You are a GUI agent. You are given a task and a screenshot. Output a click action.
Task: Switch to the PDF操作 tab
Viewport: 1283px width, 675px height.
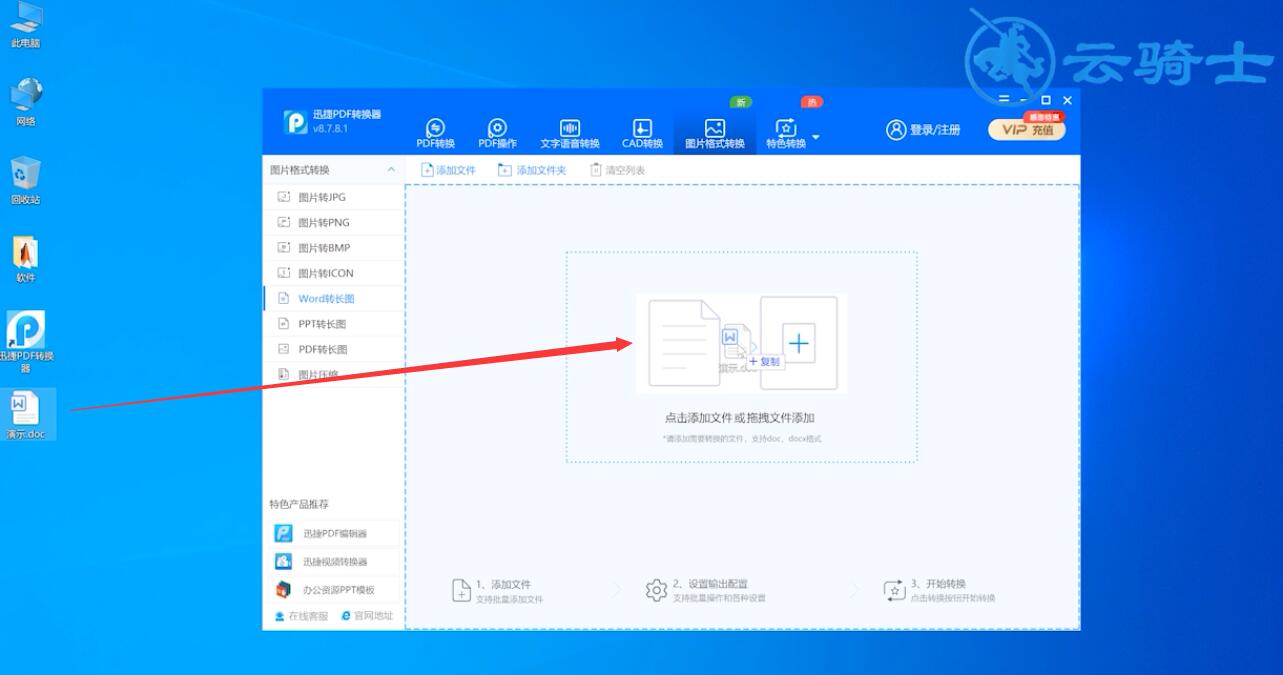click(497, 134)
